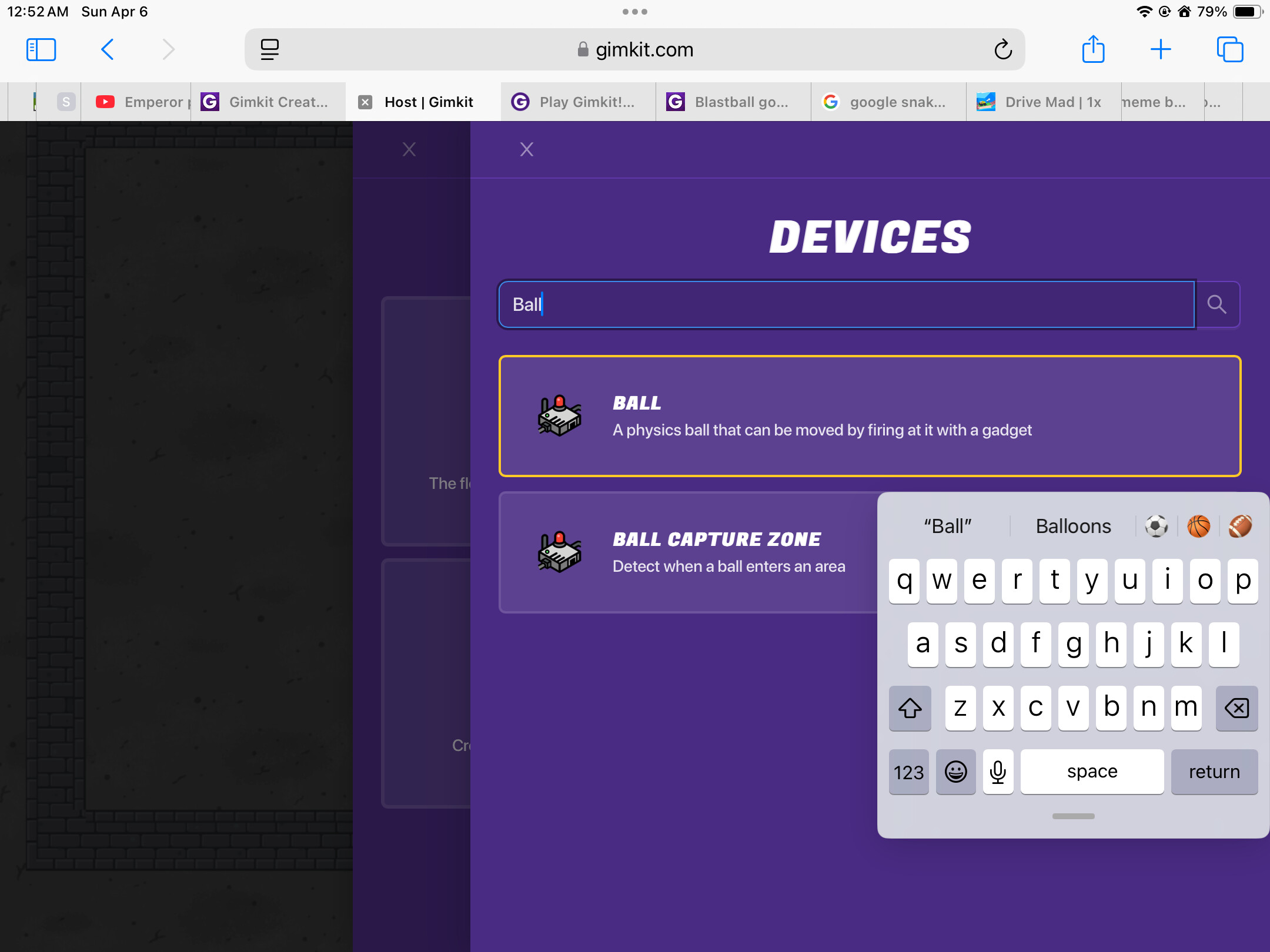The width and height of the screenshot is (1270, 952).
Task: Tap the Share icon in Safari toolbar
Action: tap(1093, 49)
